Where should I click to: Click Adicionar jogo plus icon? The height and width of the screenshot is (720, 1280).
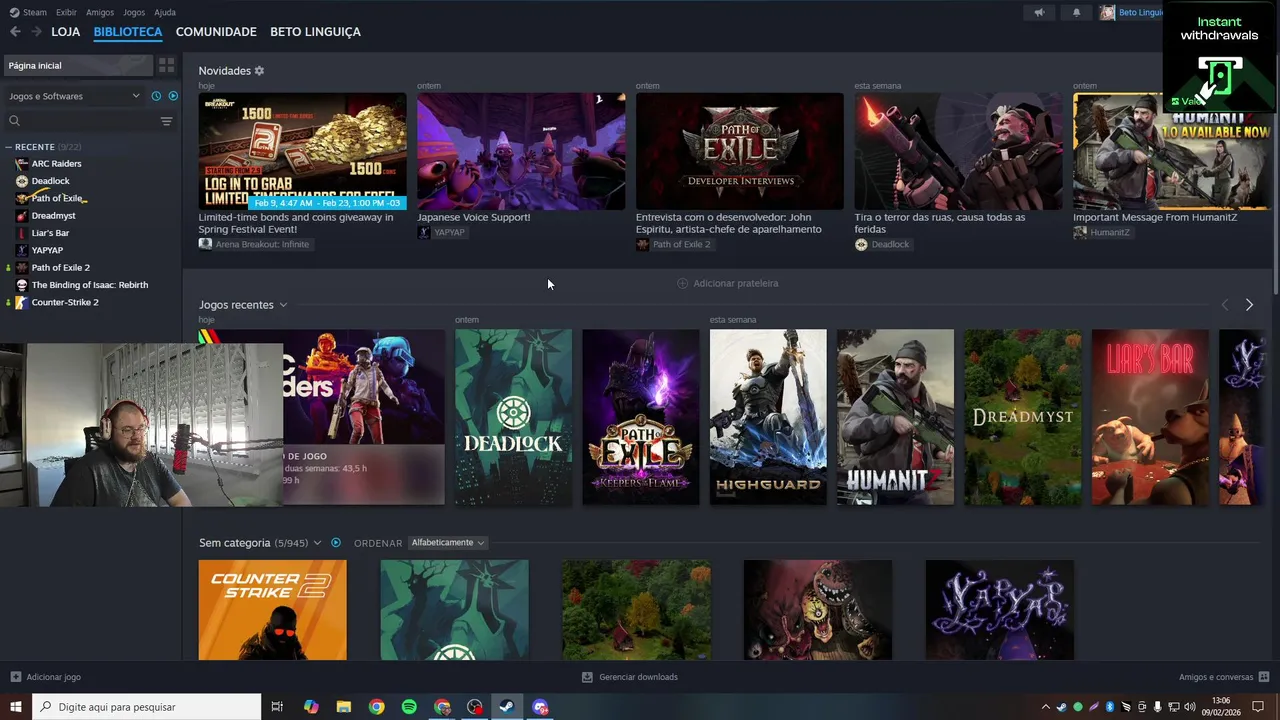tap(15, 677)
